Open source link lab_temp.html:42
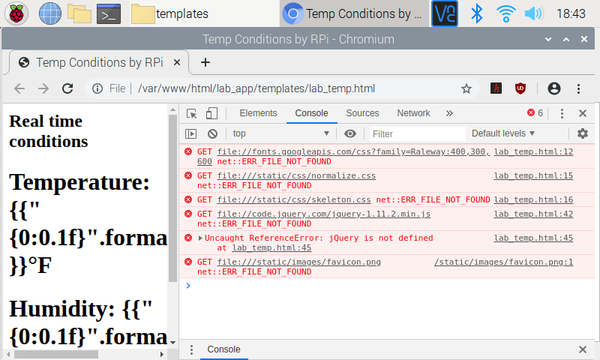This screenshot has width=600, height=360. (x=533, y=214)
